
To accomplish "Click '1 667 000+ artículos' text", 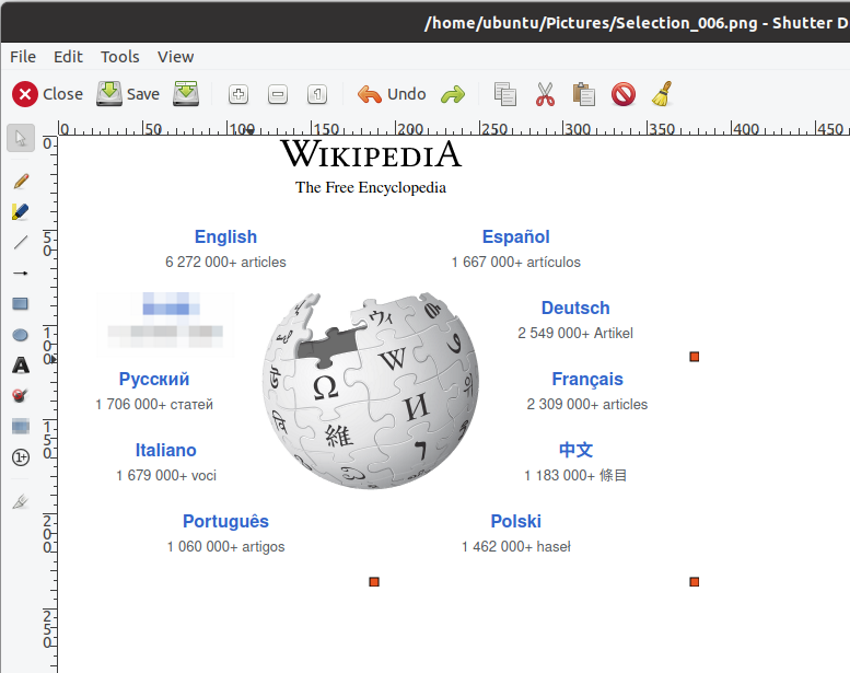I will (x=516, y=262).
